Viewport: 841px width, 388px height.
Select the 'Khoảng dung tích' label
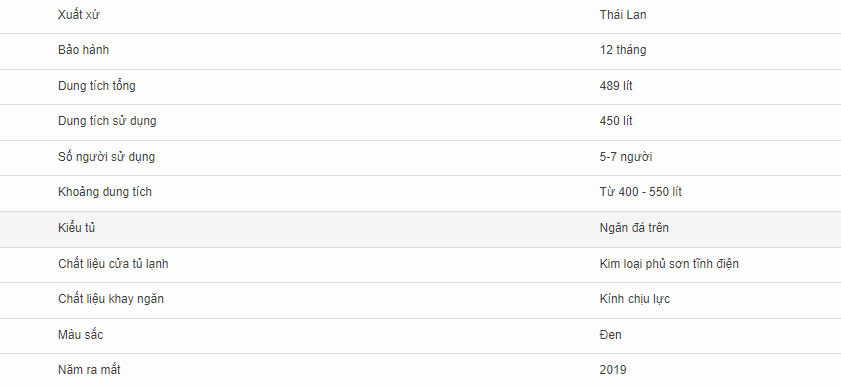coord(105,192)
